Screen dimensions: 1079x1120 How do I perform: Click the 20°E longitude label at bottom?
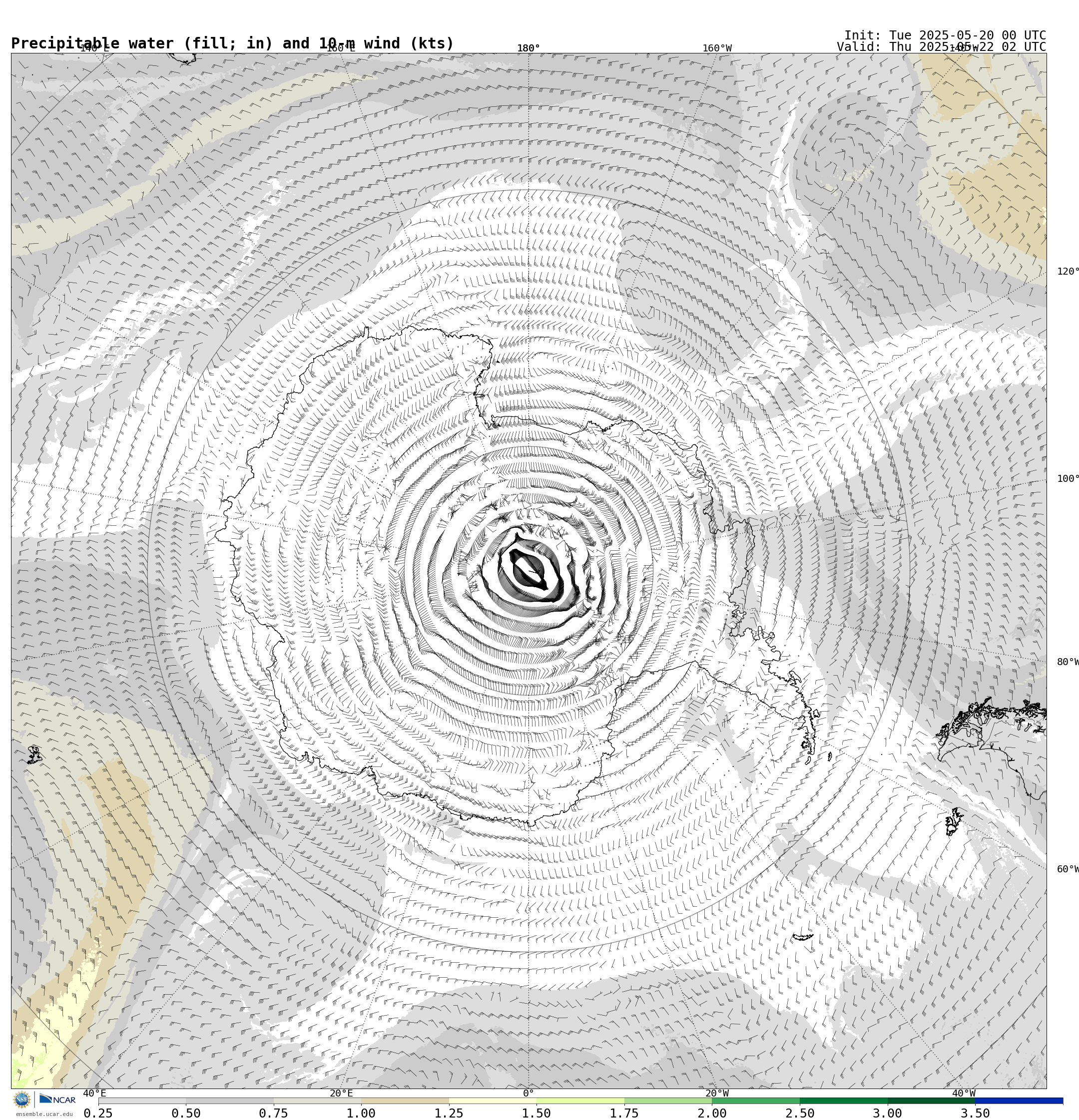pos(341,1093)
